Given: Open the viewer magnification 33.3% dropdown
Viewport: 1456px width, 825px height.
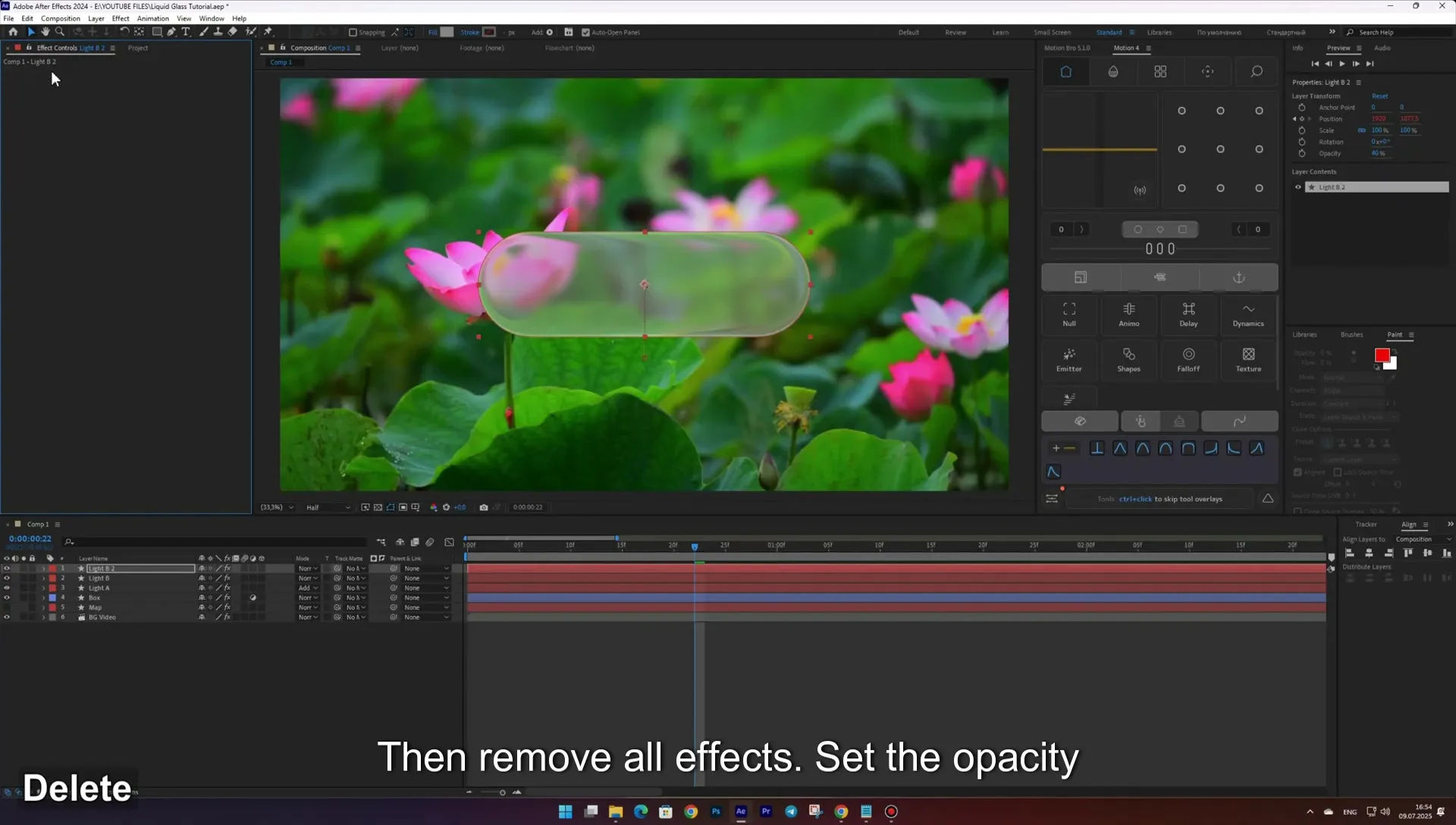Looking at the screenshot, I should [277, 507].
